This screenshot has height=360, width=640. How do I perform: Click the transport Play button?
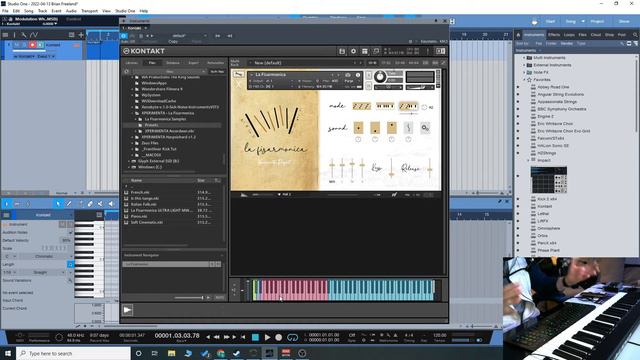[267, 338]
